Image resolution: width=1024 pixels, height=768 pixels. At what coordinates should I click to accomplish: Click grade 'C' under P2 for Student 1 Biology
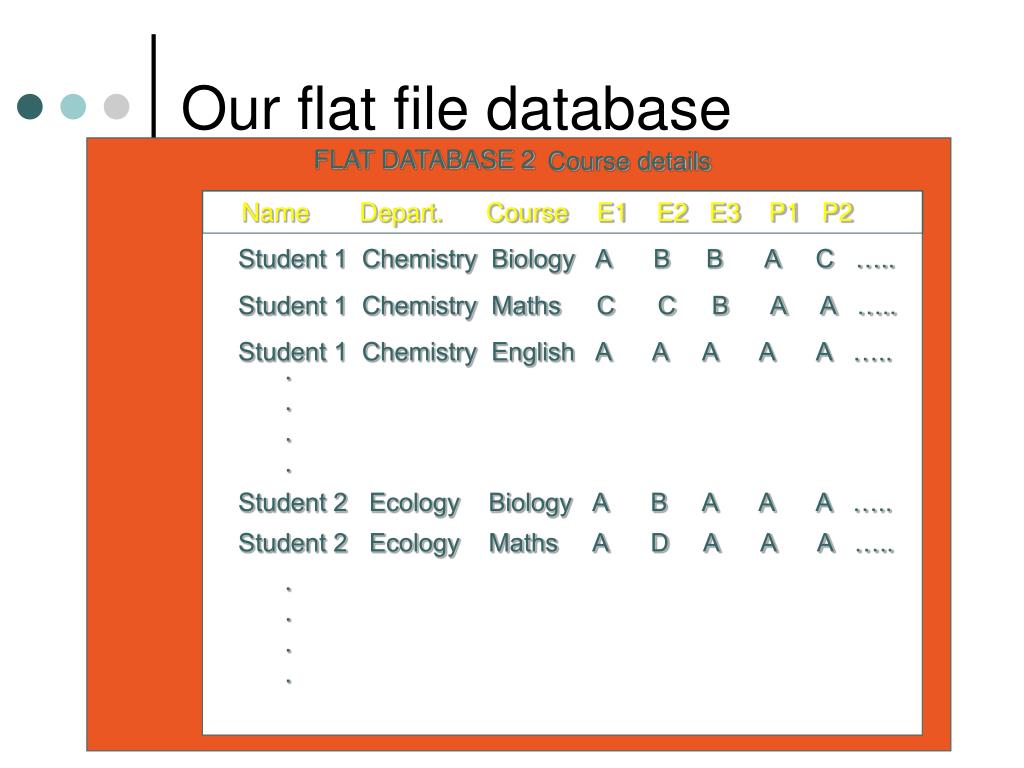825,259
